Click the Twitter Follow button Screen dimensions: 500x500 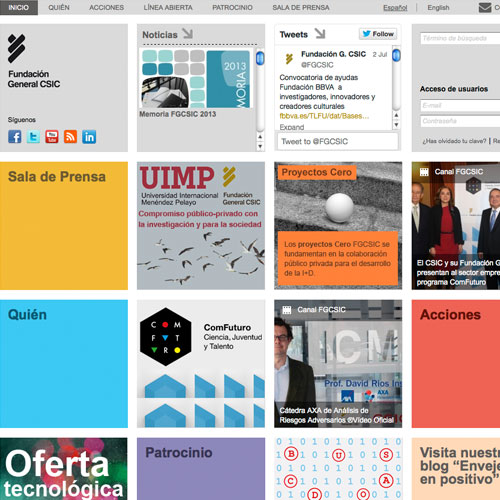point(378,34)
